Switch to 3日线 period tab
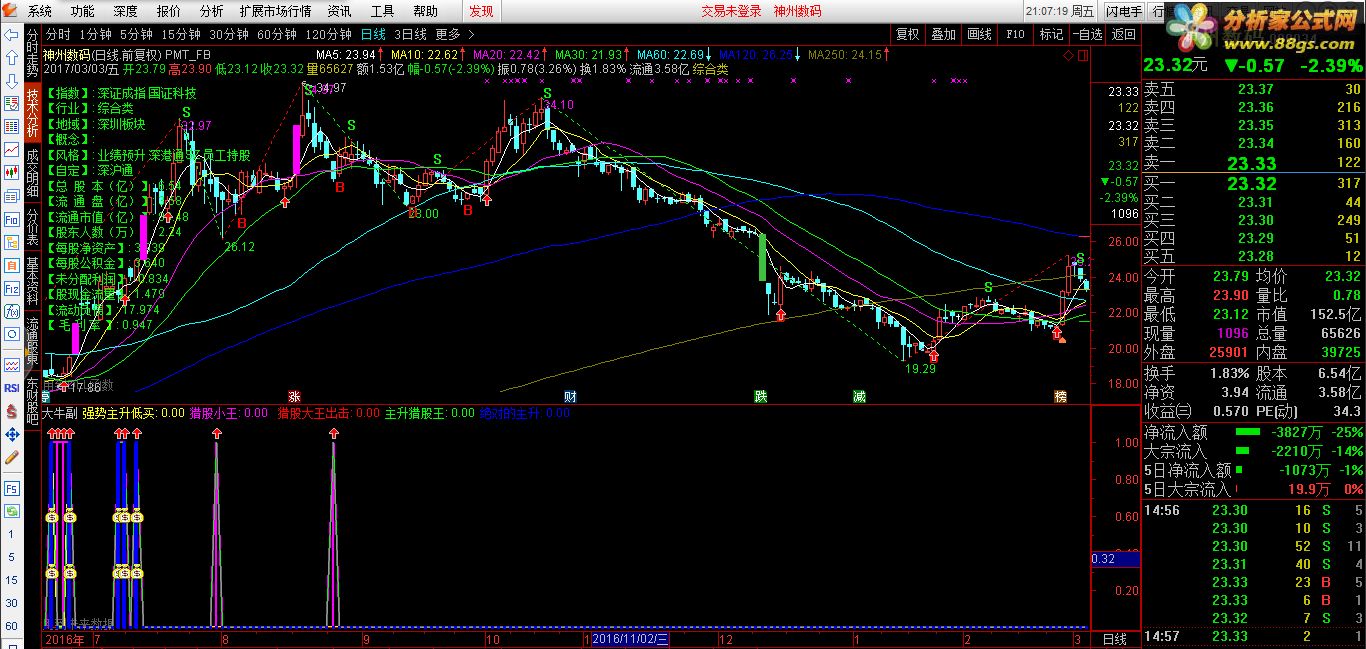1366x649 pixels. point(411,34)
